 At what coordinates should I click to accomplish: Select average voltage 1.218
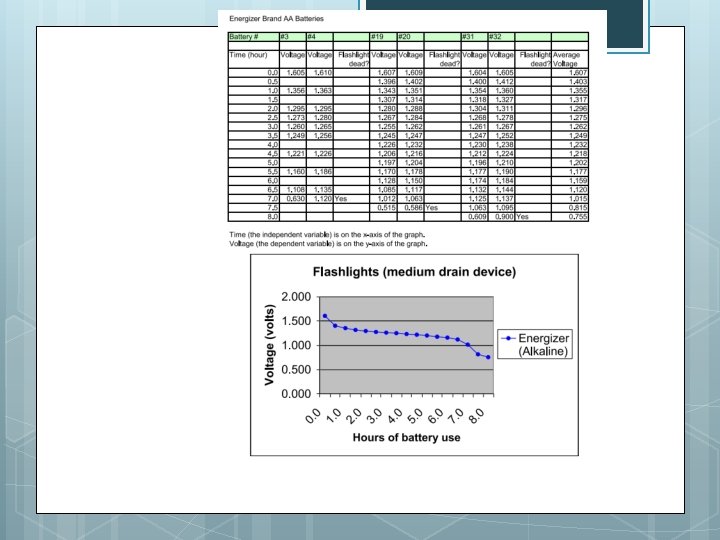coord(570,153)
